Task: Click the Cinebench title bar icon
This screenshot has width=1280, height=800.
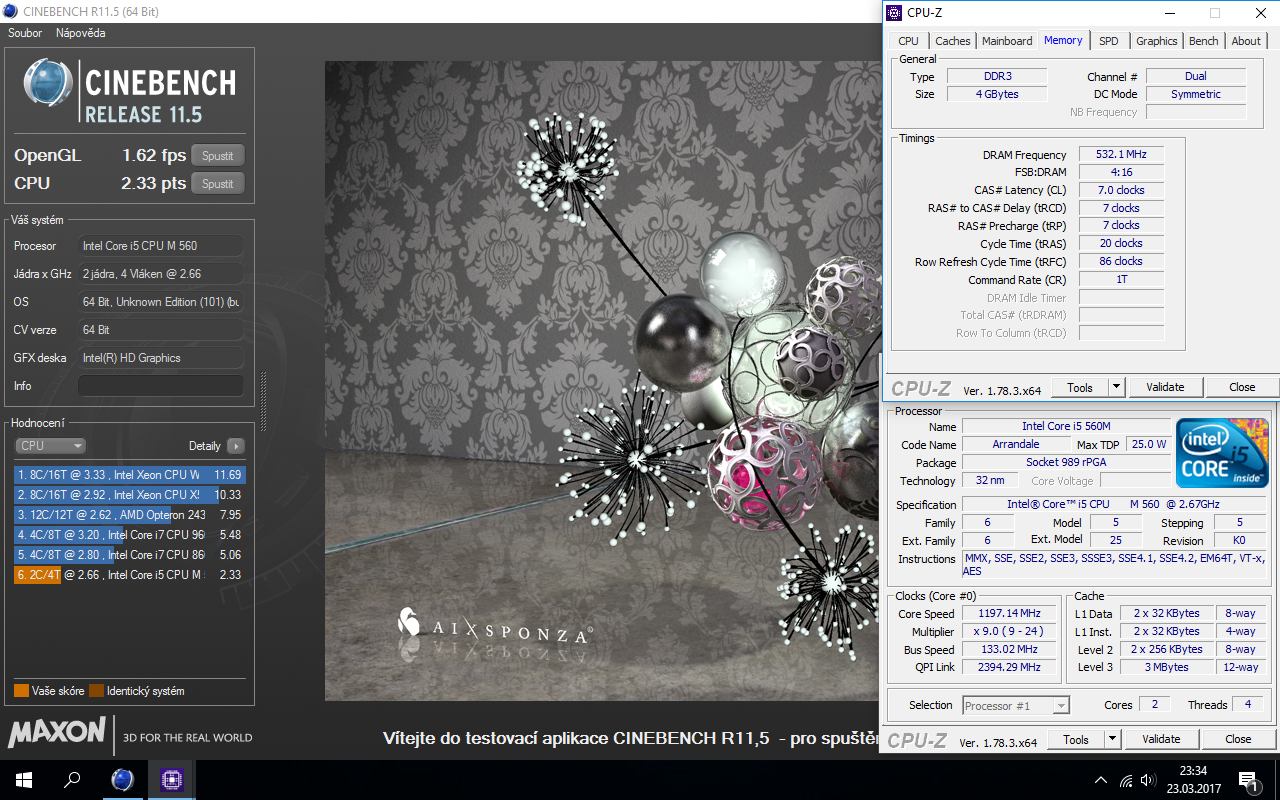Action: point(11,12)
